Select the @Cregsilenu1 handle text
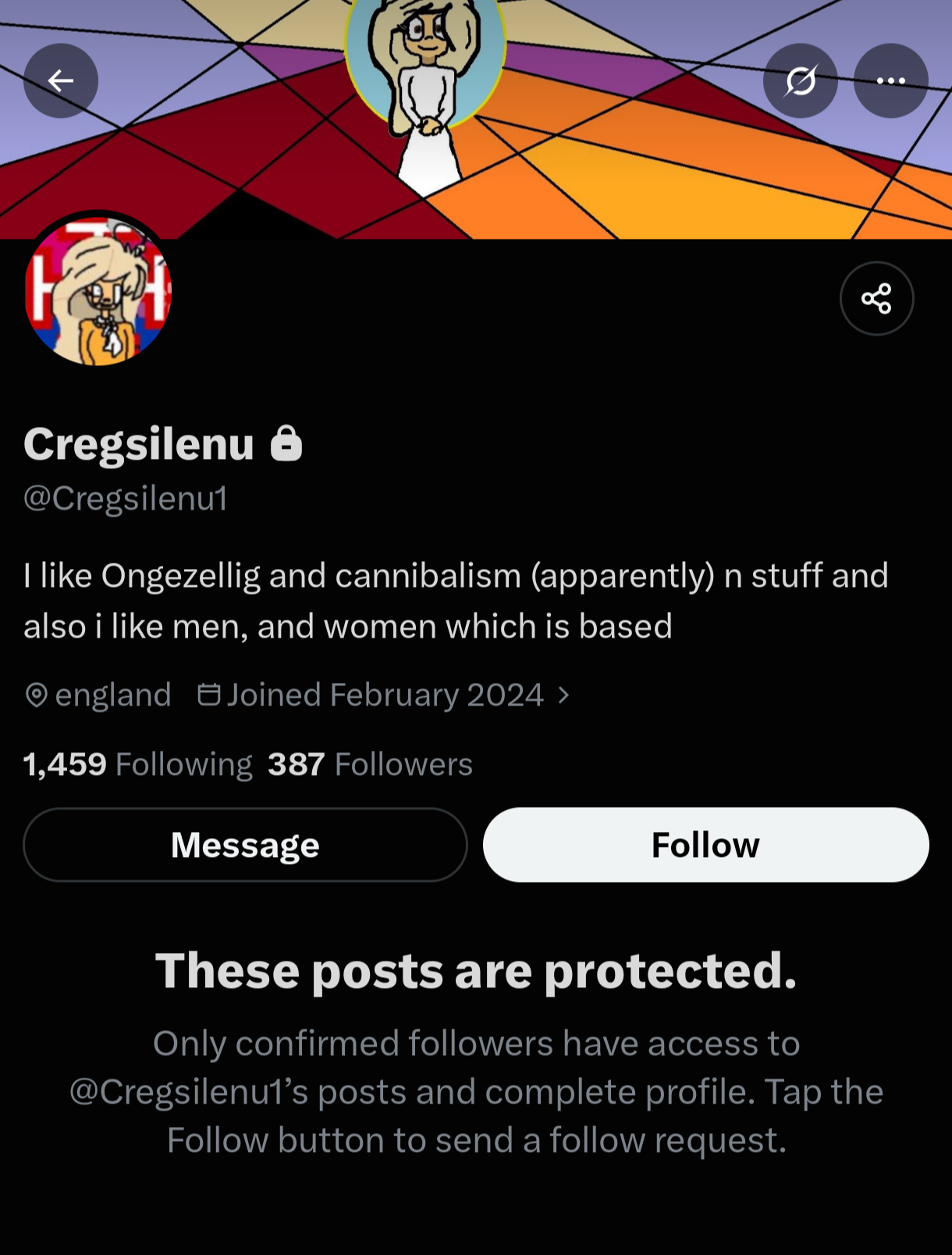Image resolution: width=952 pixels, height=1255 pixels. click(126, 498)
